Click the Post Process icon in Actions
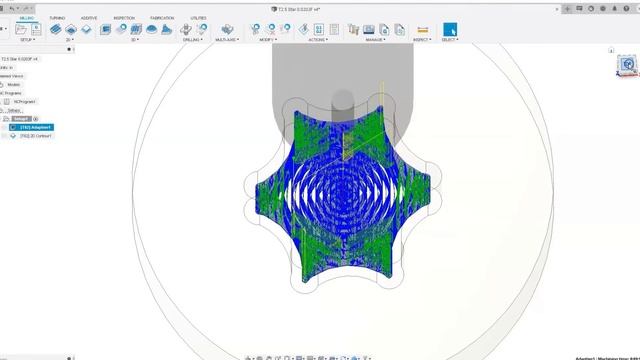Viewport: 640px width, 360px height. point(334,29)
